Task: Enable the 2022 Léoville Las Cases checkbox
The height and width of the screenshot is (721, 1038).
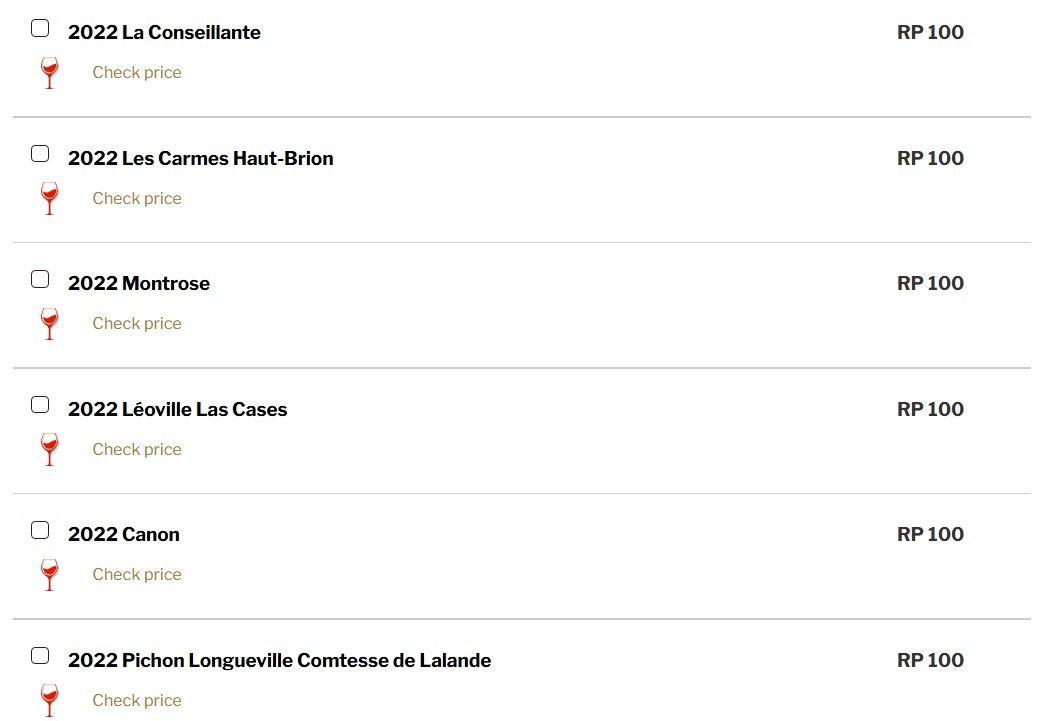Action: click(40, 405)
